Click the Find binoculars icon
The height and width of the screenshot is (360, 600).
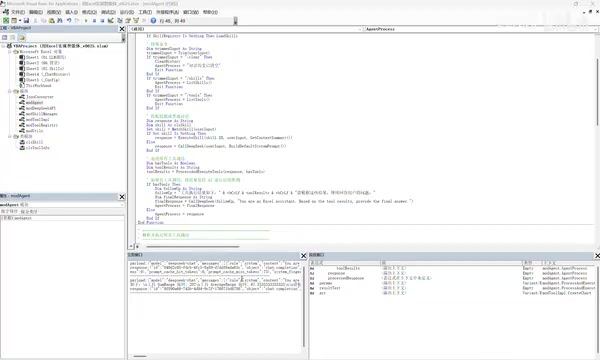click(60, 21)
